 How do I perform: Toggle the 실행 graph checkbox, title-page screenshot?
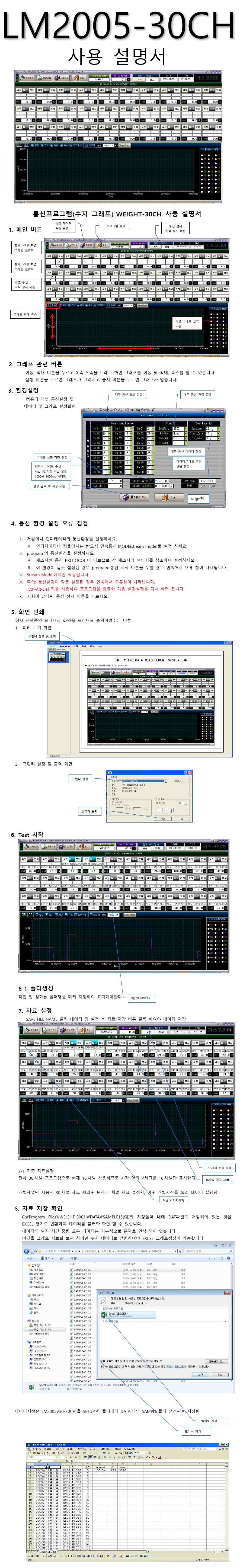pyautogui.click(x=33, y=145)
